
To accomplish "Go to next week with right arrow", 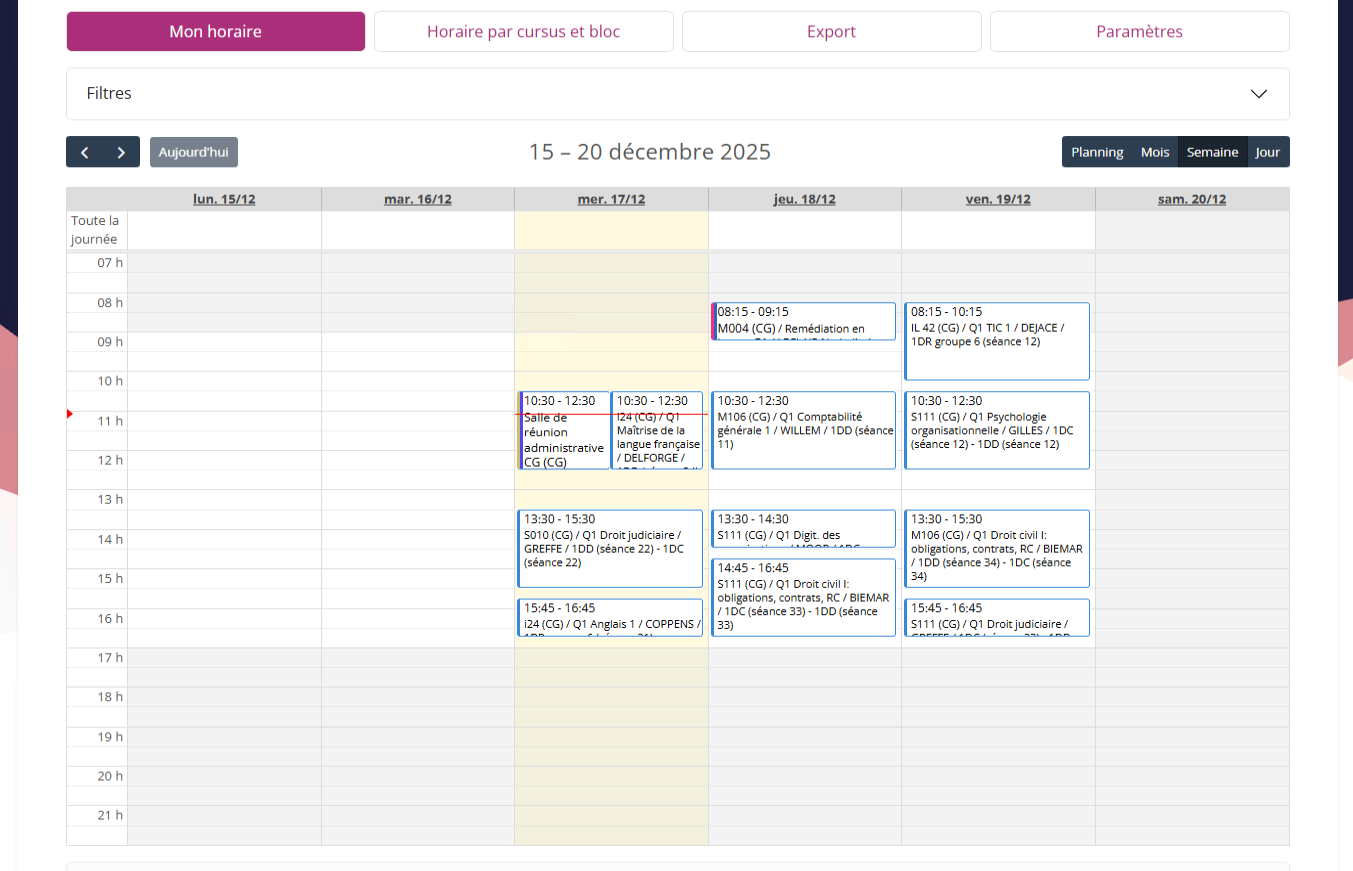I will coord(121,152).
